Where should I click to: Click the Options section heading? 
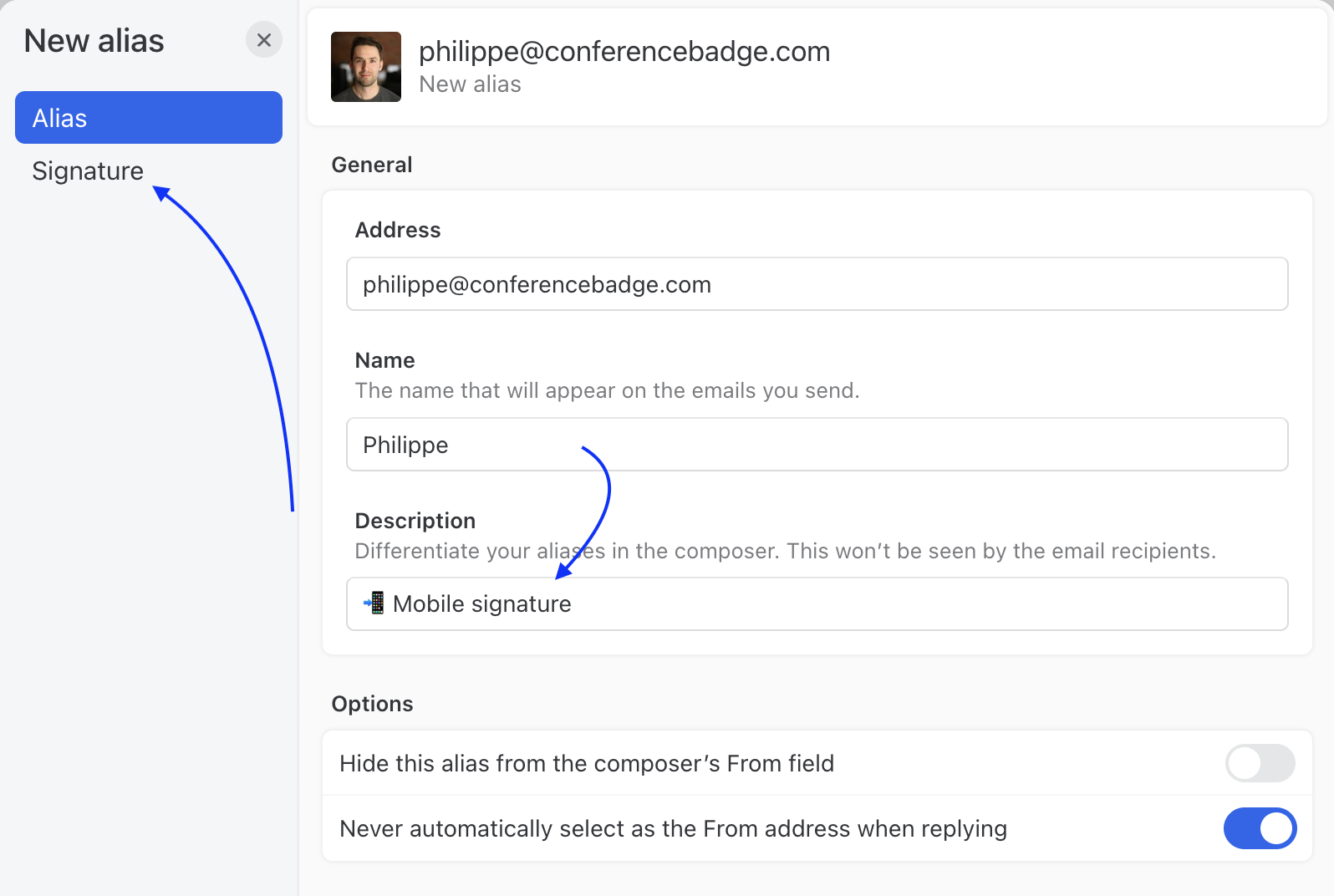(x=372, y=704)
